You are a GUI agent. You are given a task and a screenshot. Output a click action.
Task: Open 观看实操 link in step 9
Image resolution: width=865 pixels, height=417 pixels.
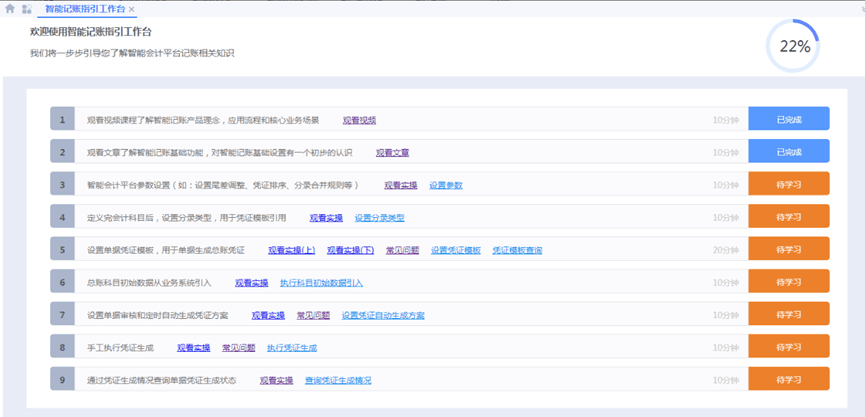(276, 381)
